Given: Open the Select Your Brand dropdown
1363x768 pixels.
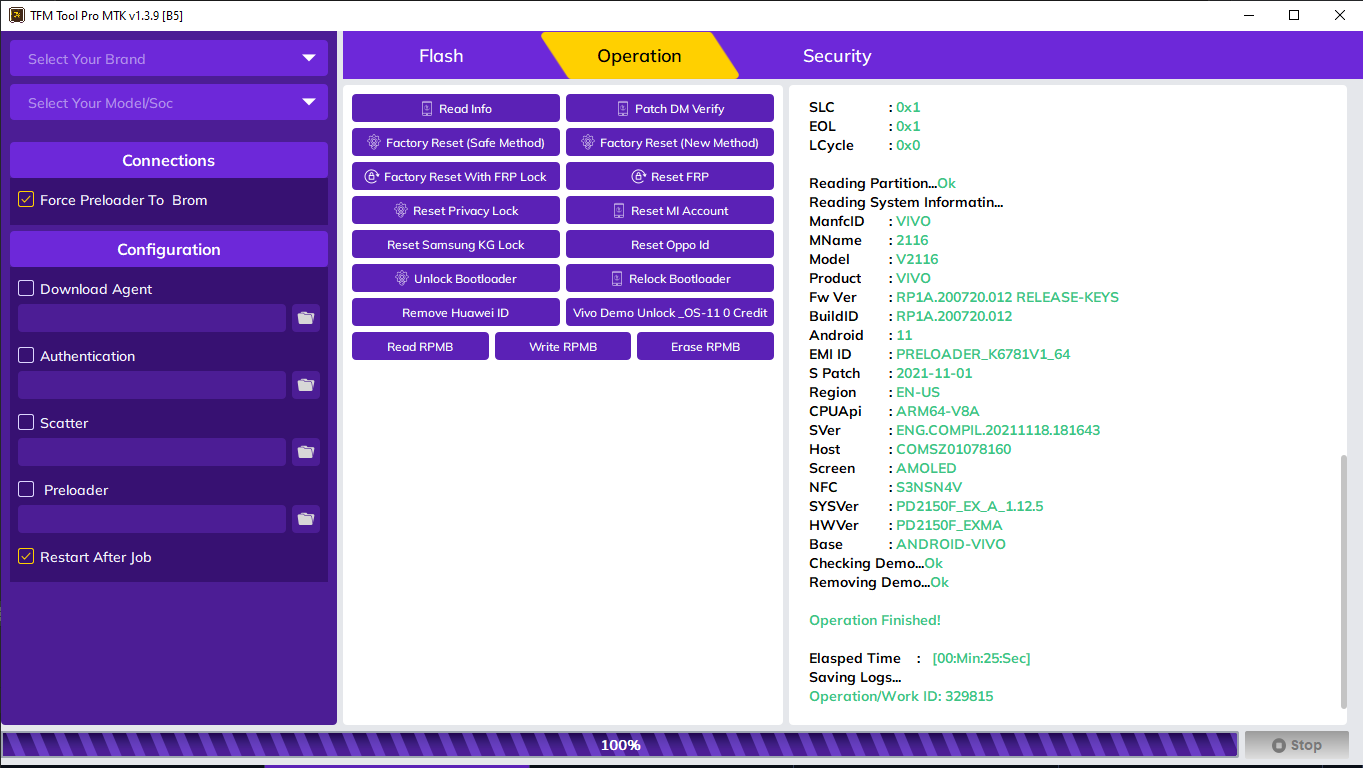Looking at the screenshot, I should (x=169, y=58).
